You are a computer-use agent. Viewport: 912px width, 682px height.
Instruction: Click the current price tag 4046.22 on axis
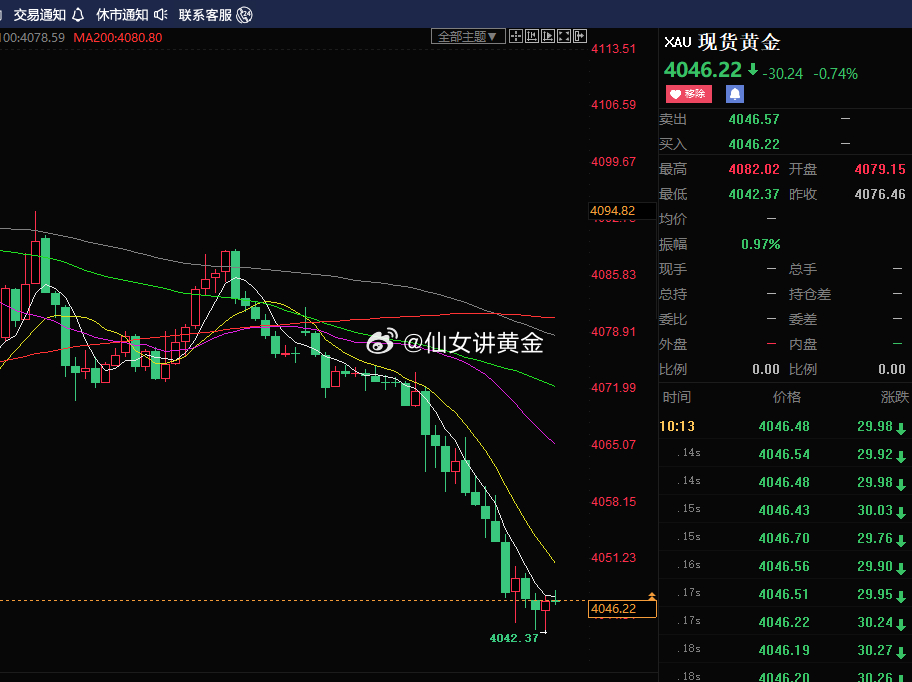622,609
